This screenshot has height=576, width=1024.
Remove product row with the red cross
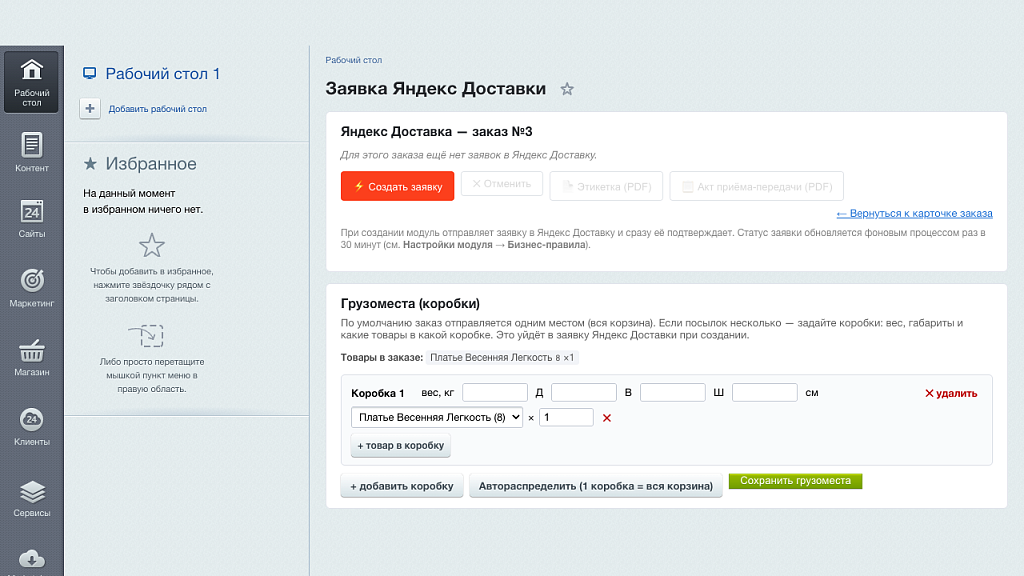pos(607,418)
